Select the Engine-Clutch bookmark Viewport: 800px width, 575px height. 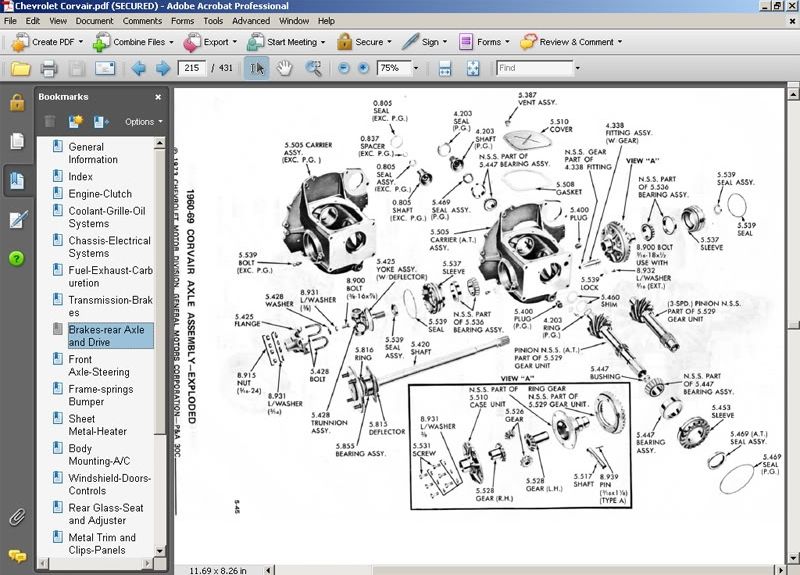pyautogui.click(x=100, y=194)
